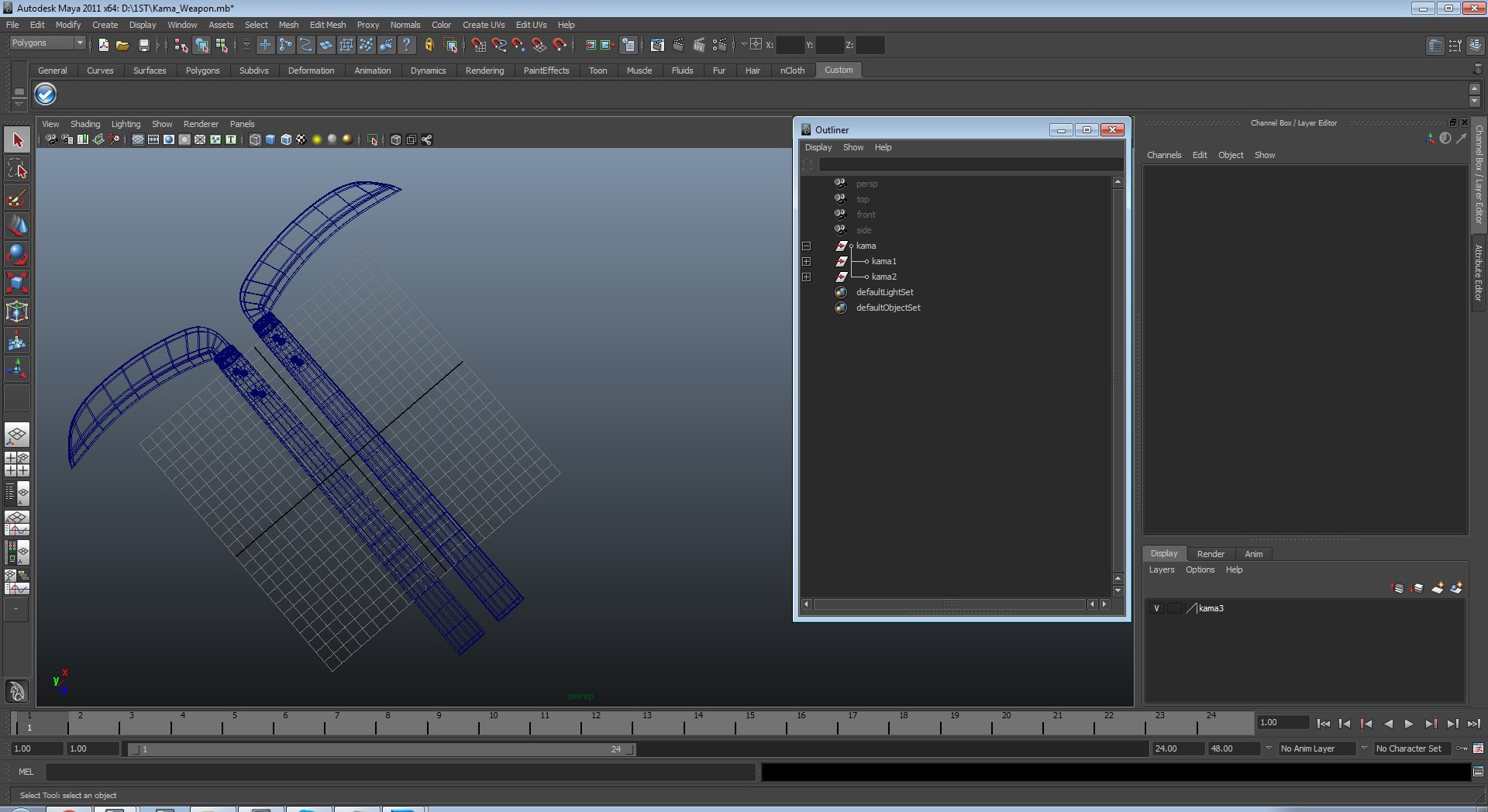
Task: Toggle Use All Lights yellow sphere icon
Action: pyautogui.click(x=316, y=139)
